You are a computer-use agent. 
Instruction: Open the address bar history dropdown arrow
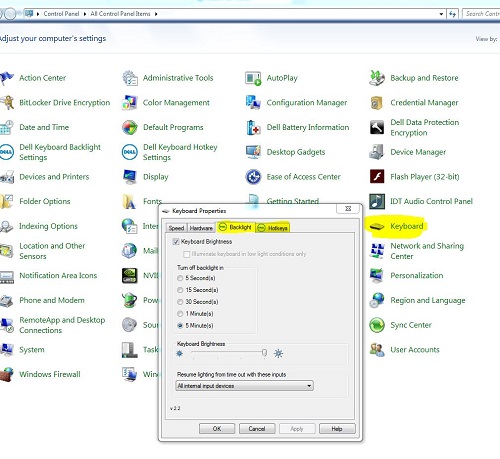coord(441,14)
